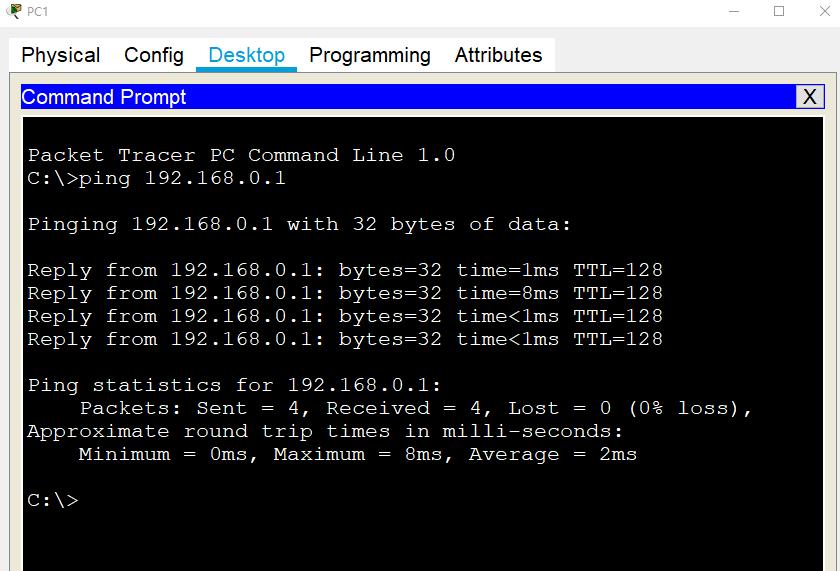Image resolution: width=840 pixels, height=571 pixels.
Task: Click the reply line with time=1ms
Action: pos(345,270)
